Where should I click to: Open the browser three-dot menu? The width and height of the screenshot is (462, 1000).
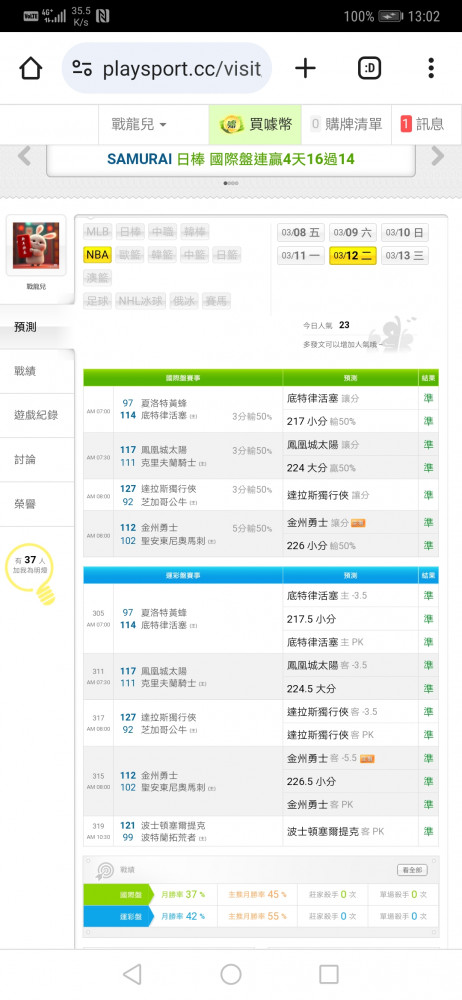click(x=431, y=68)
